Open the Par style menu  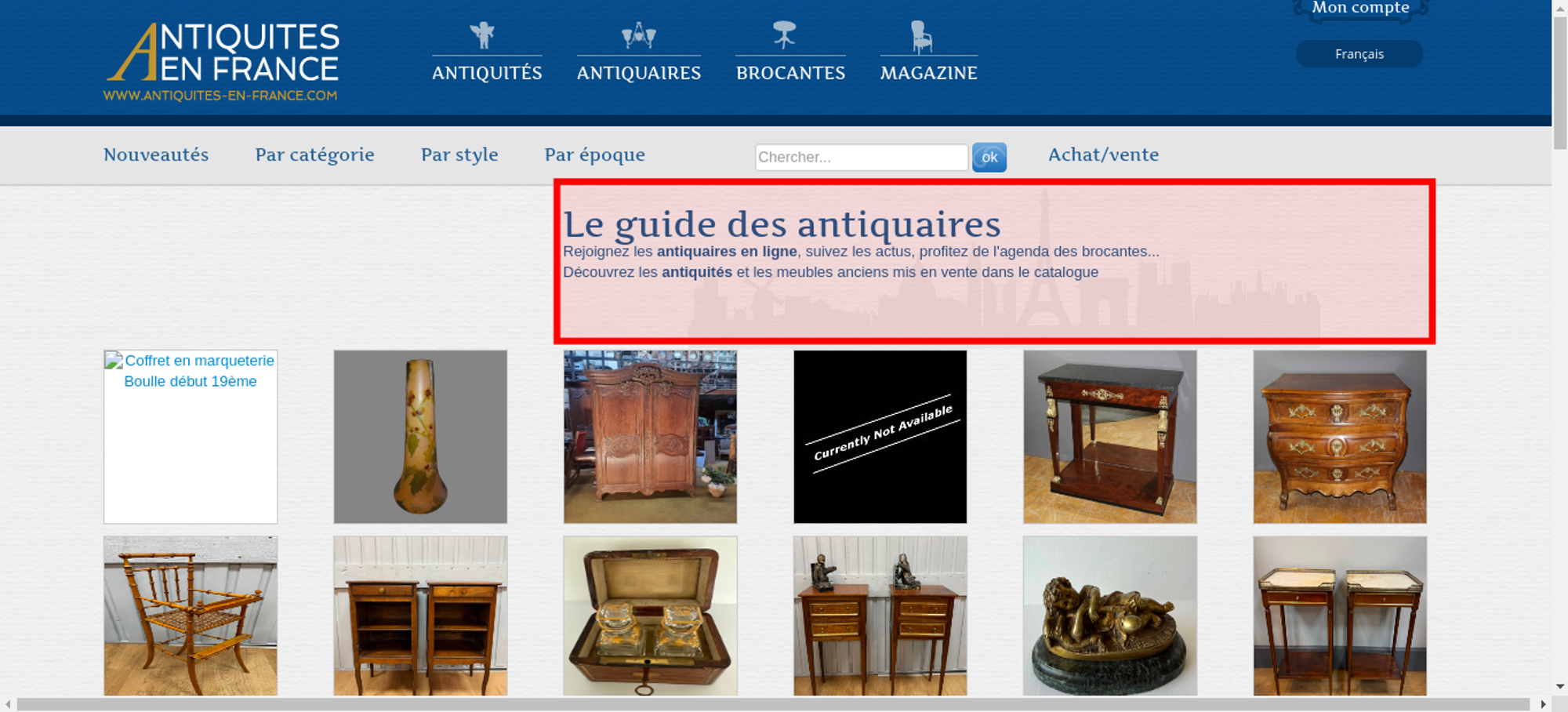[x=459, y=155]
